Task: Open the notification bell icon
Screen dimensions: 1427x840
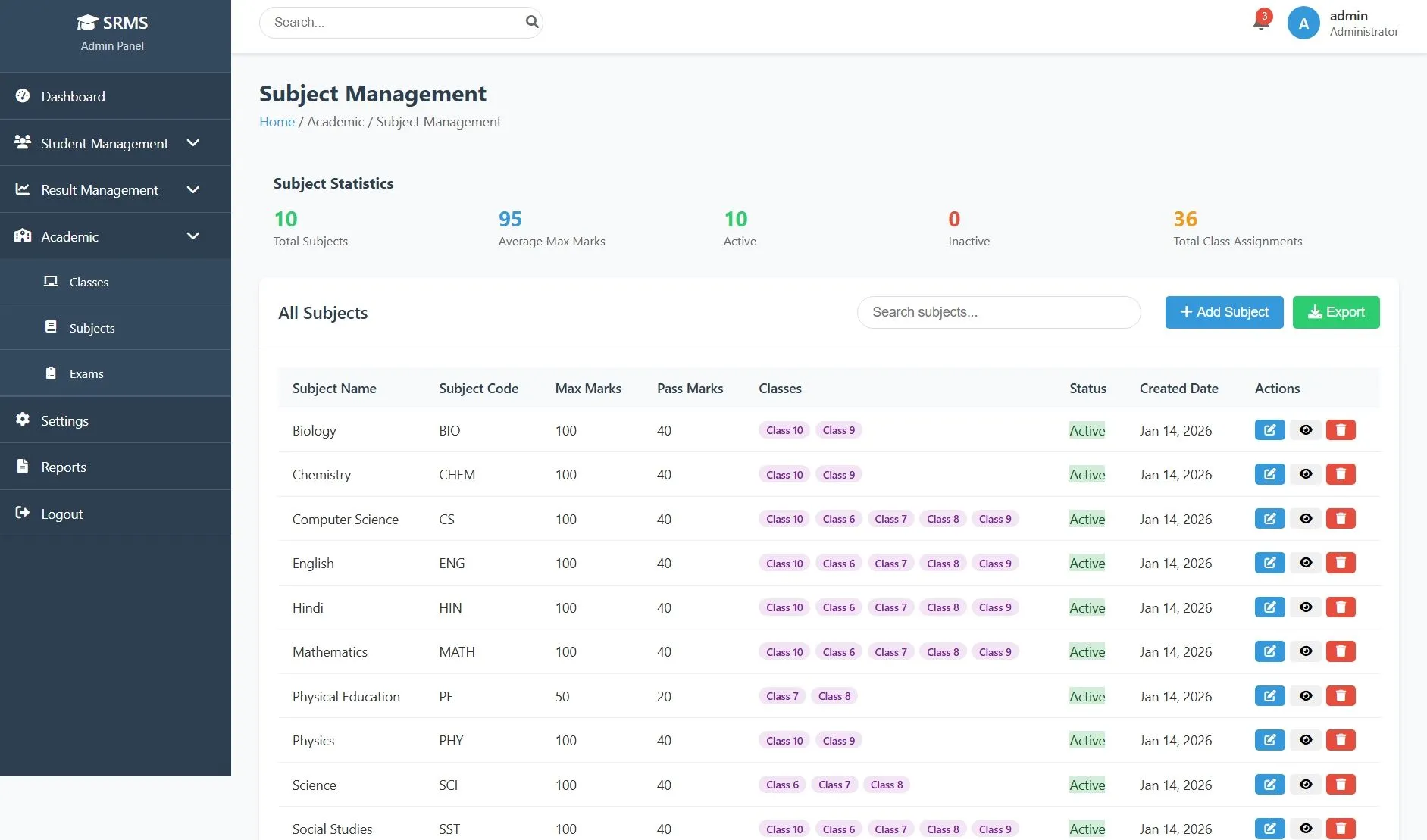Action: coord(1259,22)
